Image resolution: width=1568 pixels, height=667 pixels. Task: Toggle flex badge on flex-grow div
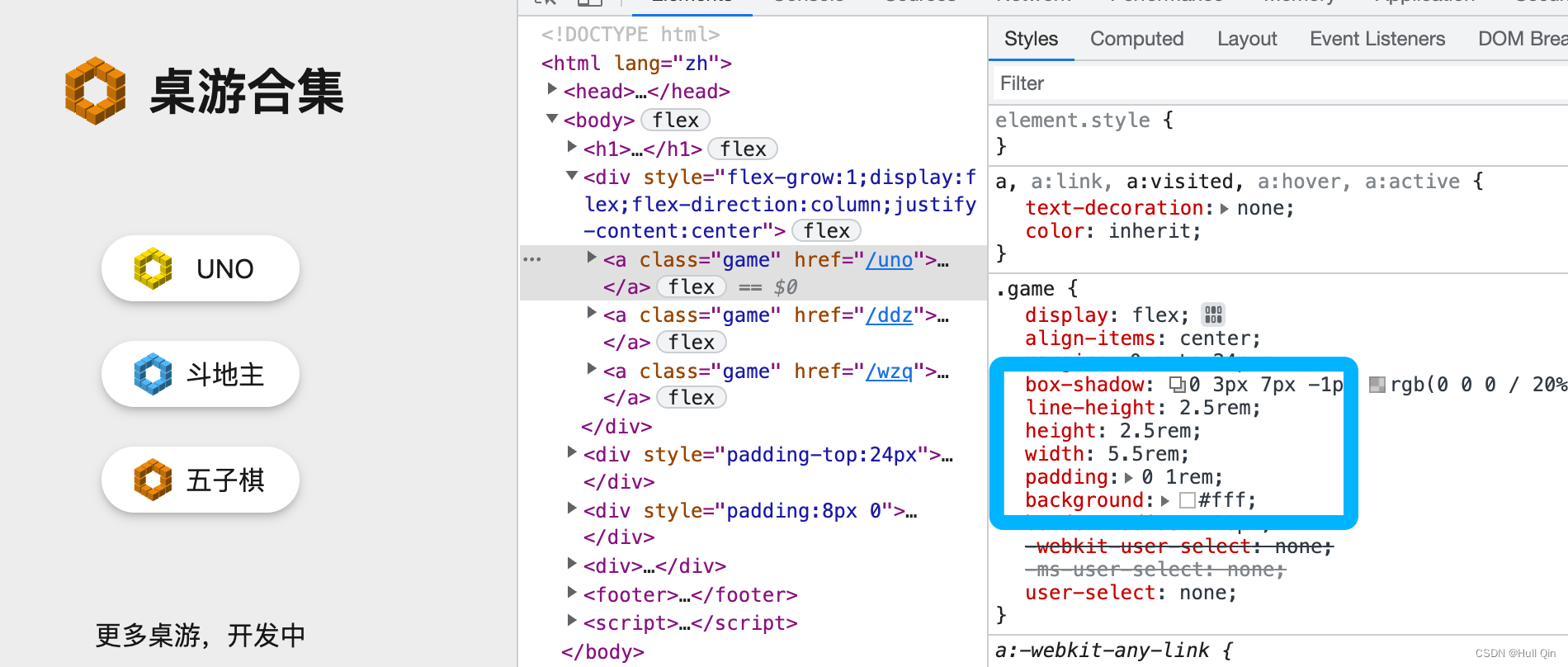click(826, 231)
